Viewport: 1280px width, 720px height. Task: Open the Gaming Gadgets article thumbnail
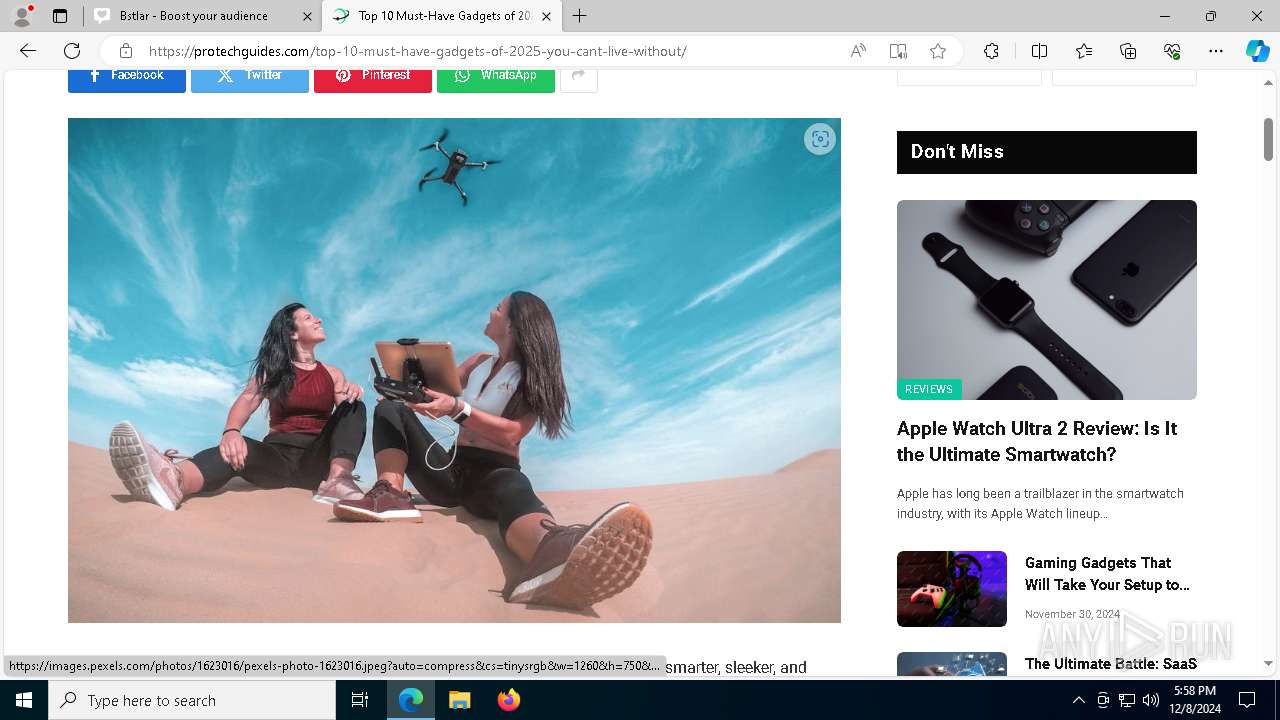click(952, 589)
